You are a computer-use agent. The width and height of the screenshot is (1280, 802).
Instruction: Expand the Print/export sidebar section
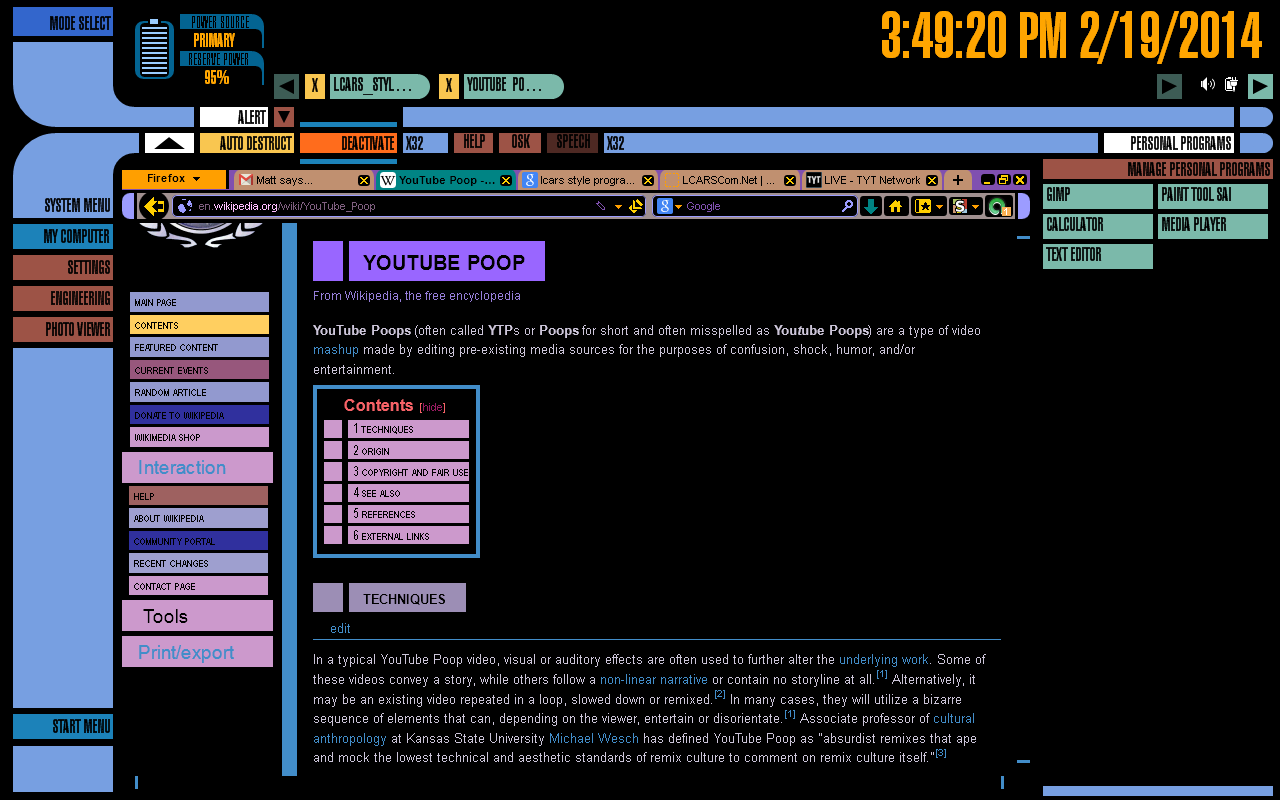[198, 652]
